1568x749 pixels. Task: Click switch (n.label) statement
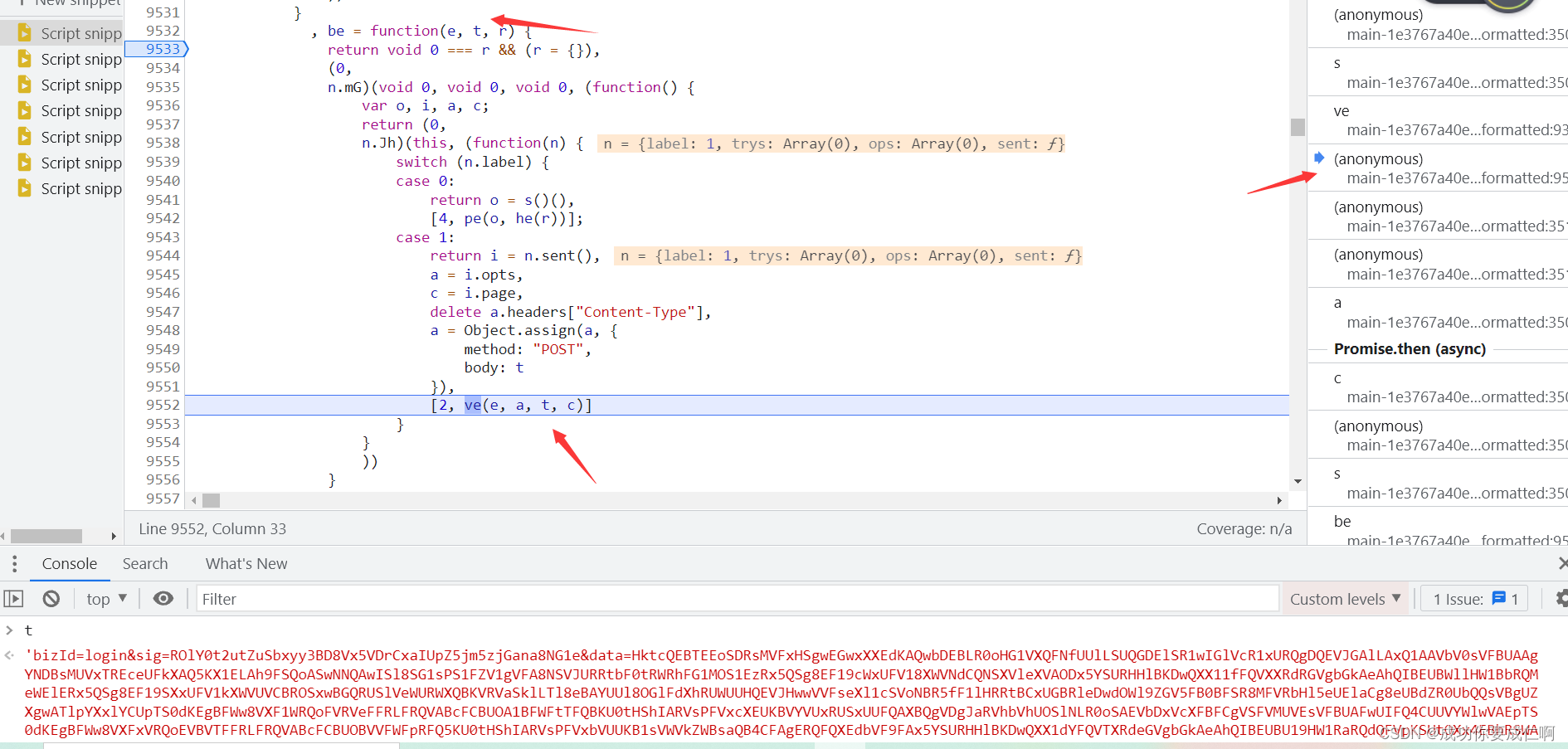click(472, 162)
